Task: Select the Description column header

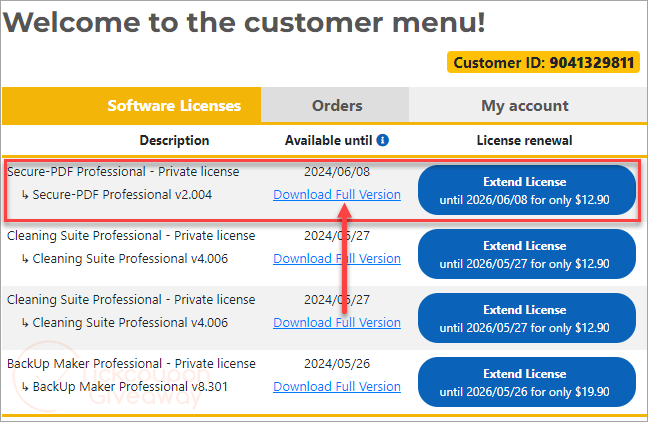Action: [174, 141]
